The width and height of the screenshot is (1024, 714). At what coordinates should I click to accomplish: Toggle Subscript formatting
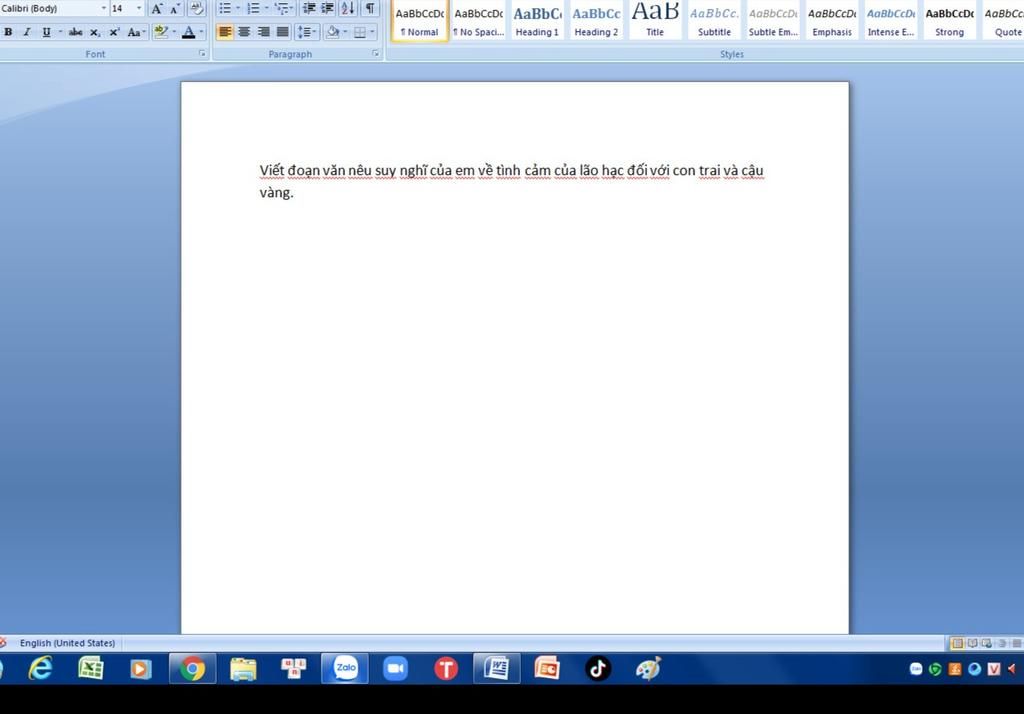pyautogui.click(x=95, y=31)
